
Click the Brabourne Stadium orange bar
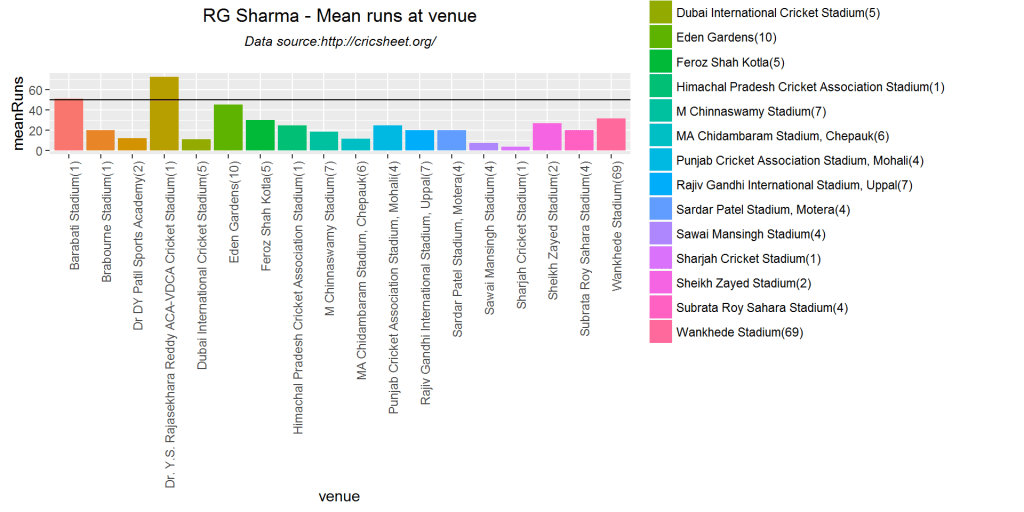pyautogui.click(x=101, y=141)
